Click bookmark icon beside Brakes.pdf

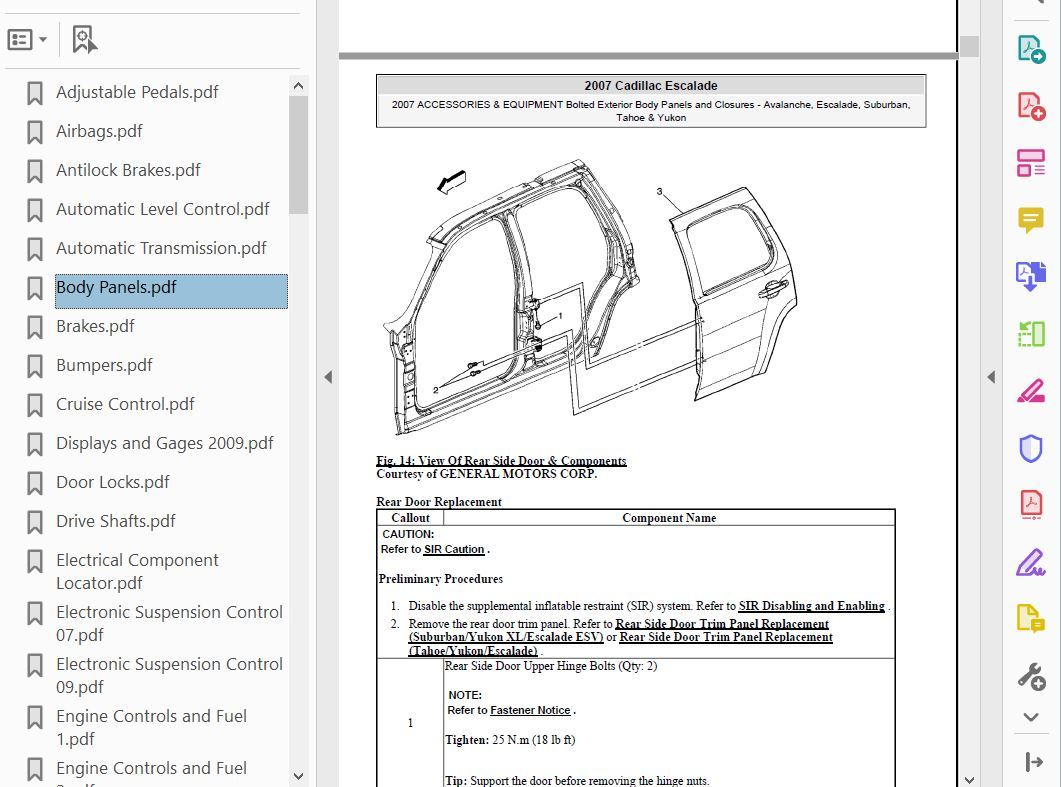pos(35,327)
